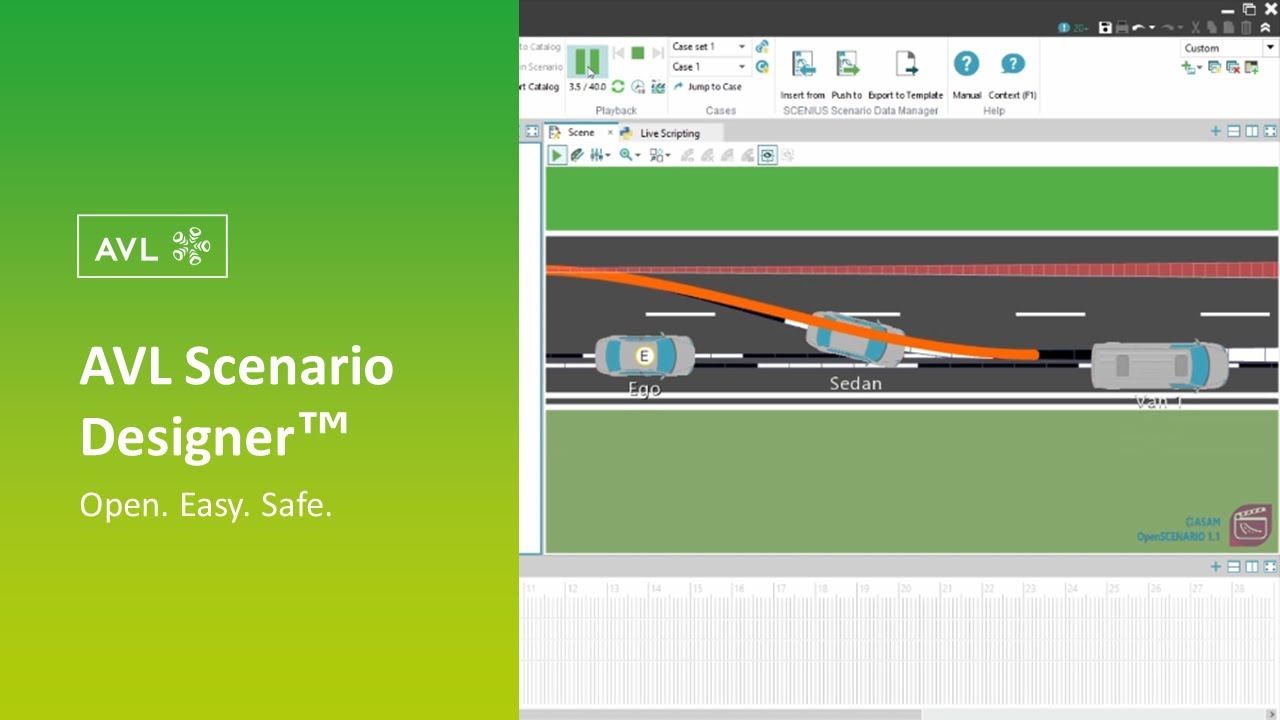
Task: Click the timeline marker at 20
Action: [x=905, y=589]
